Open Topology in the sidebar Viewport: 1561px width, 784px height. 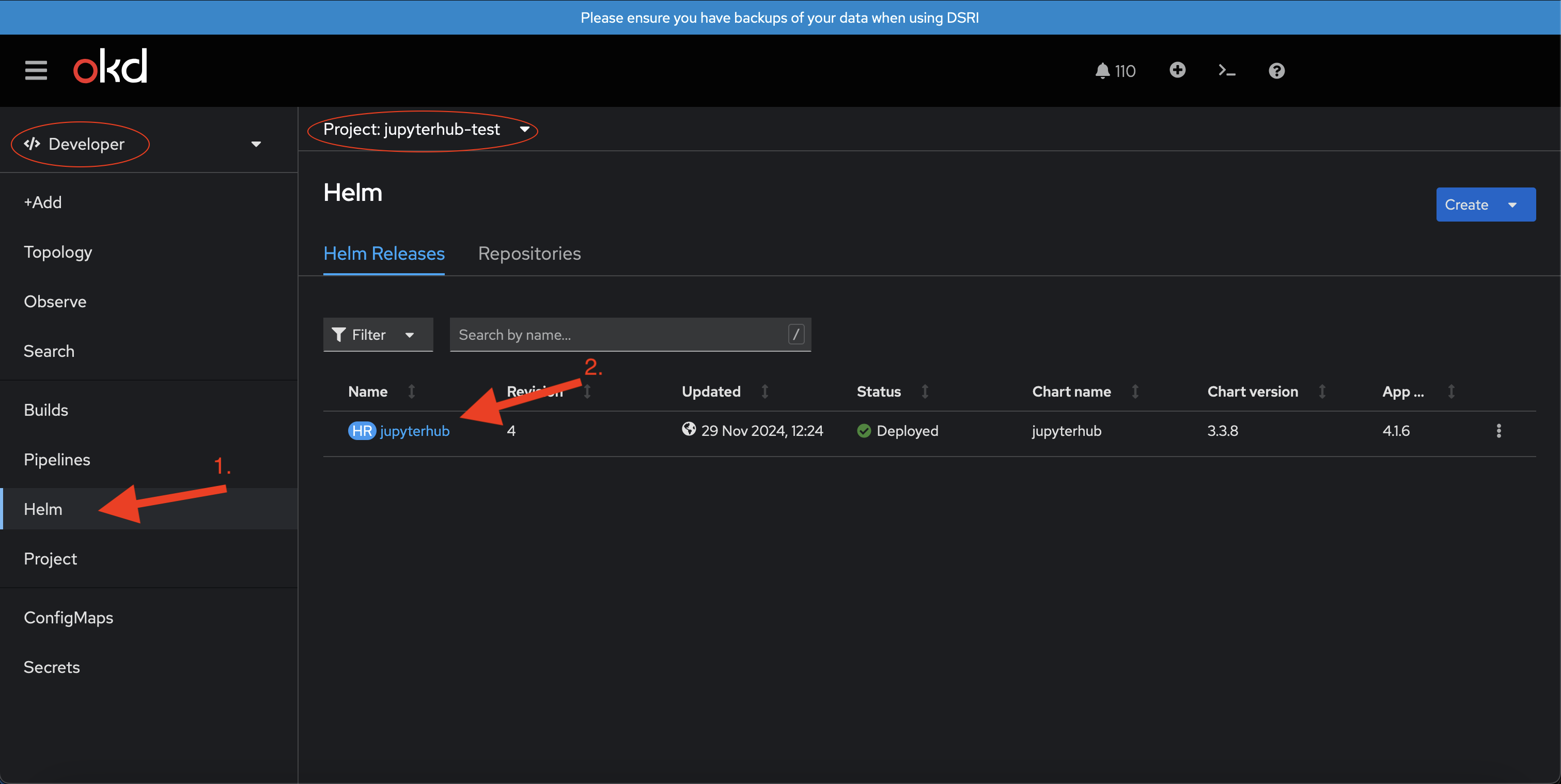click(x=57, y=252)
